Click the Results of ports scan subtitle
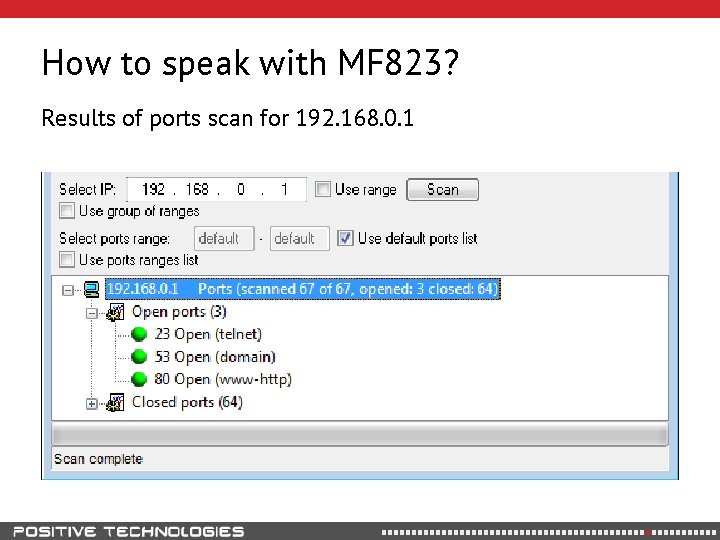 (x=227, y=118)
